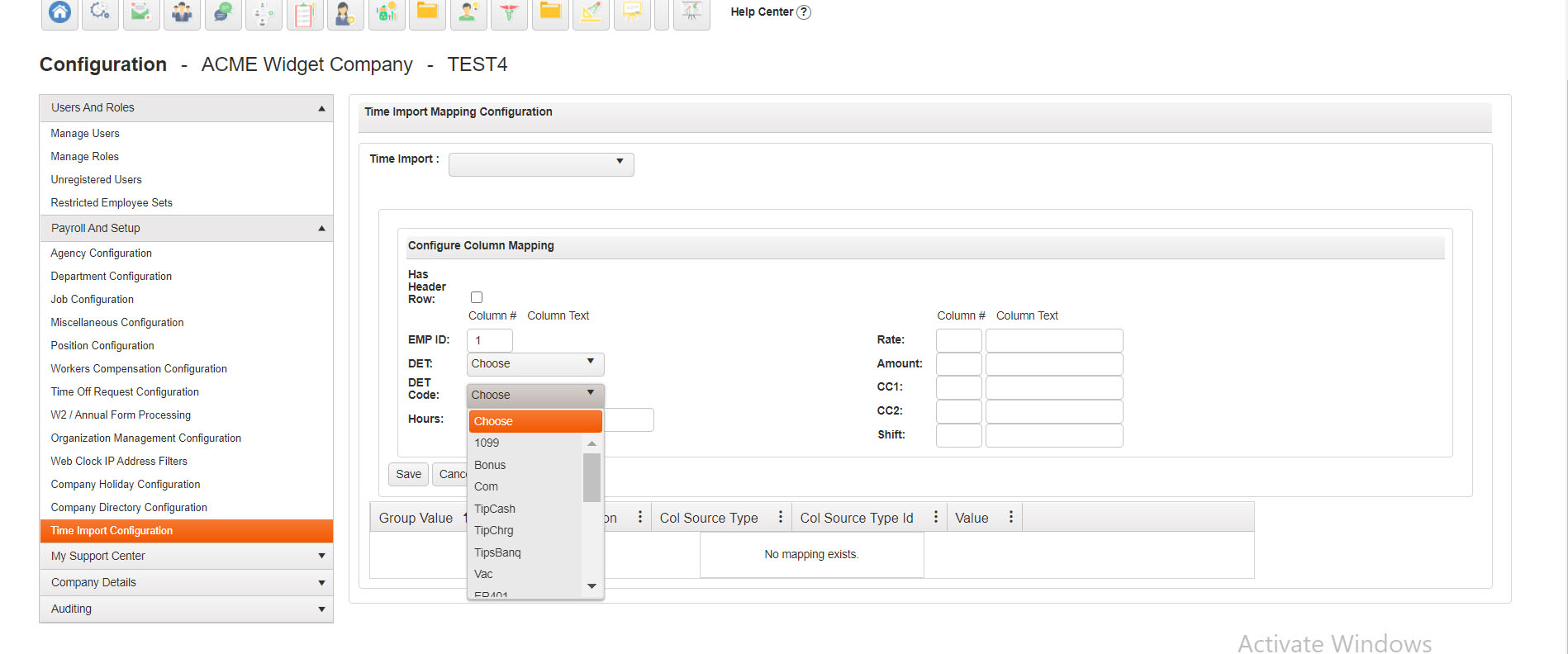This screenshot has height=654, width=1568.
Task: Open Agency Configuration link
Action: click(101, 254)
